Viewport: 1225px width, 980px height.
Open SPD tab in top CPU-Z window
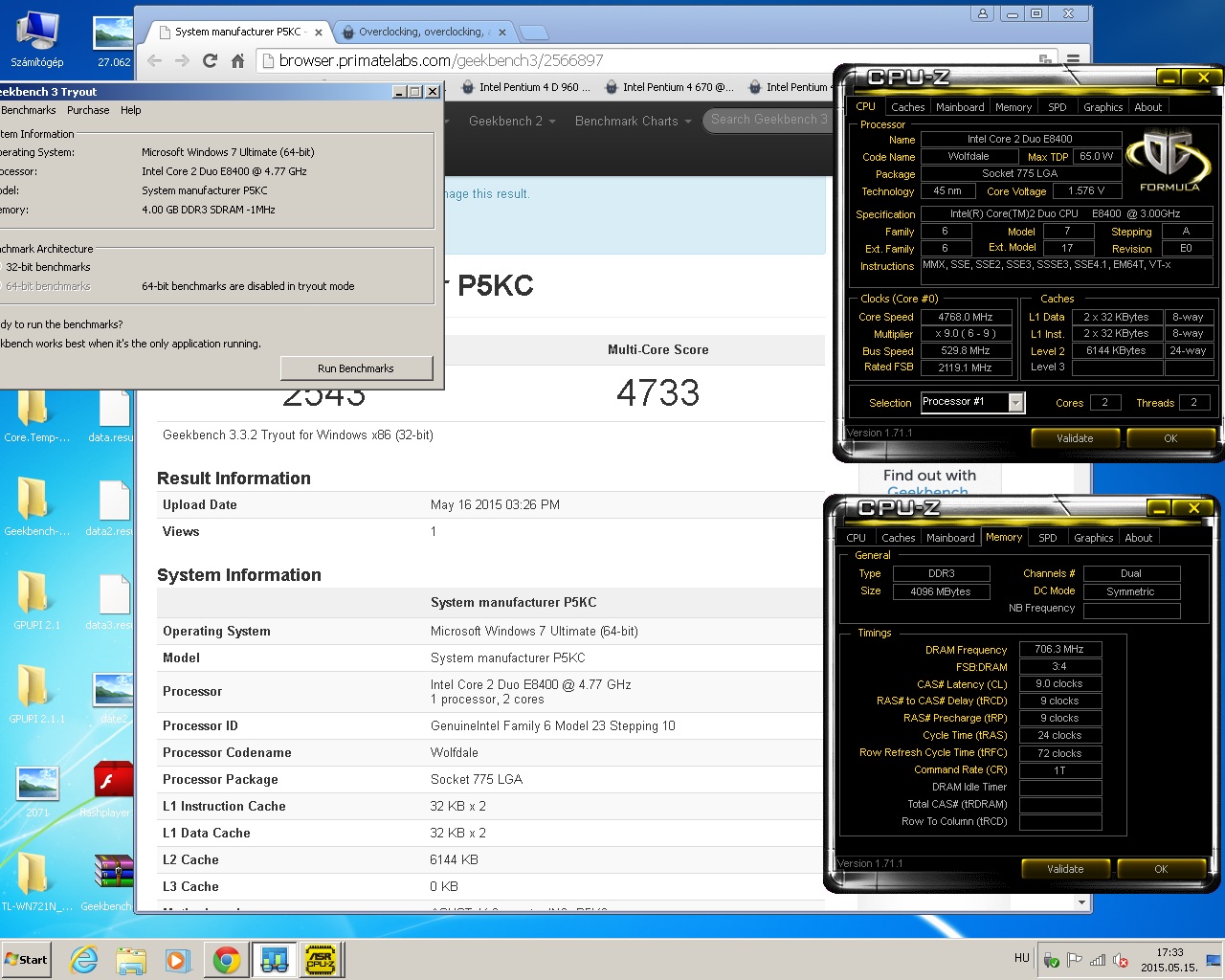(1058, 107)
